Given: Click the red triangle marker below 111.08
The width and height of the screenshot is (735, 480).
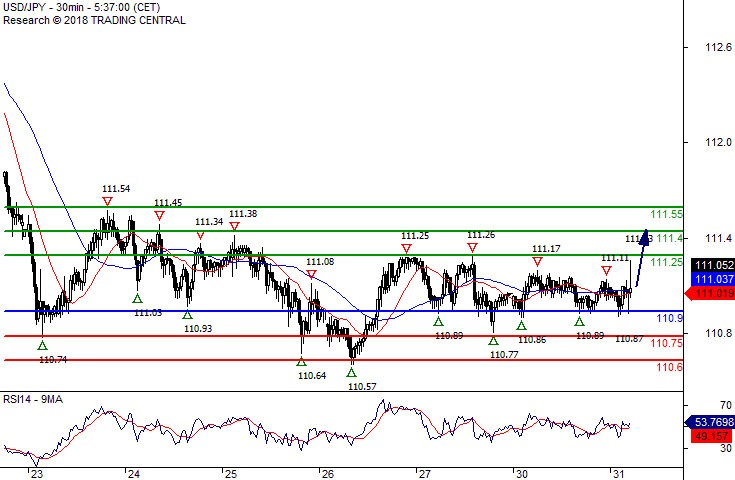Looking at the screenshot, I should (x=311, y=274).
